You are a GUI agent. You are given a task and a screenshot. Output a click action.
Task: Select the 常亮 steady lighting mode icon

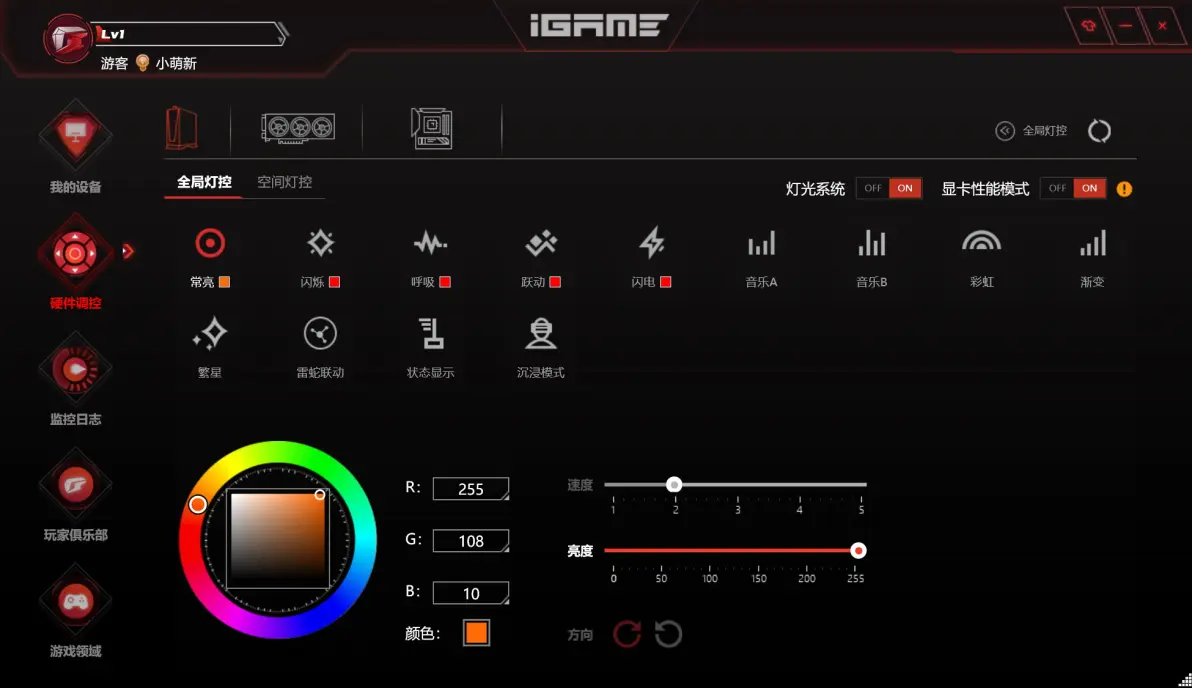tap(210, 243)
